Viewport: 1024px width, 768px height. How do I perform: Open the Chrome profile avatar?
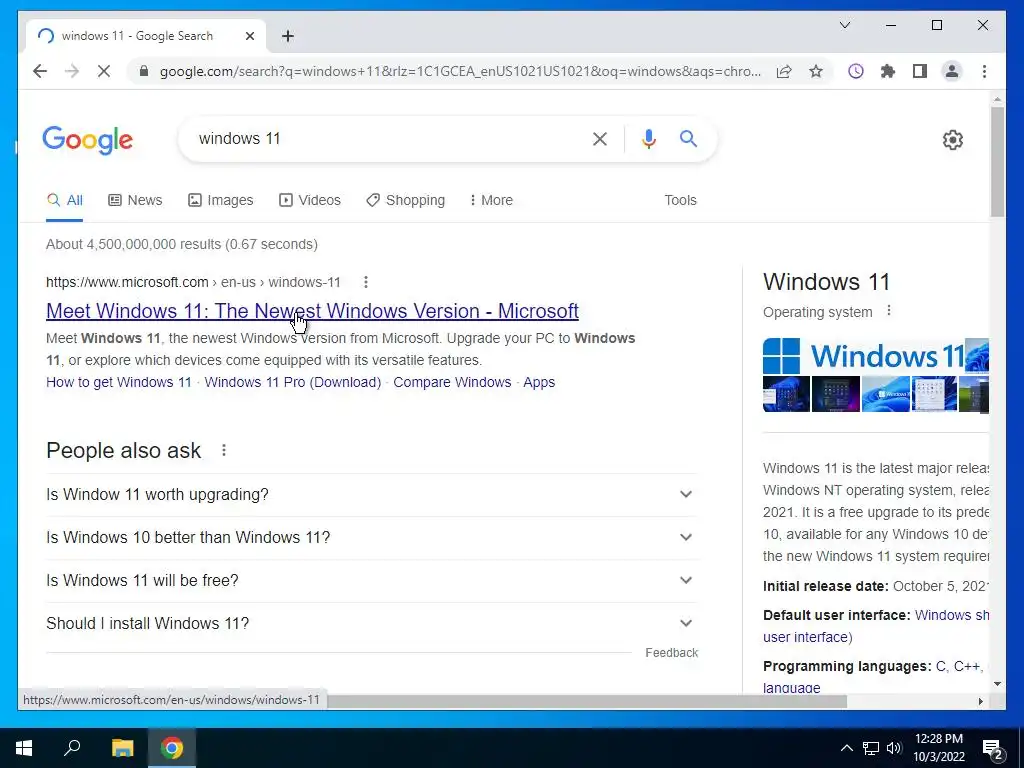pos(952,71)
